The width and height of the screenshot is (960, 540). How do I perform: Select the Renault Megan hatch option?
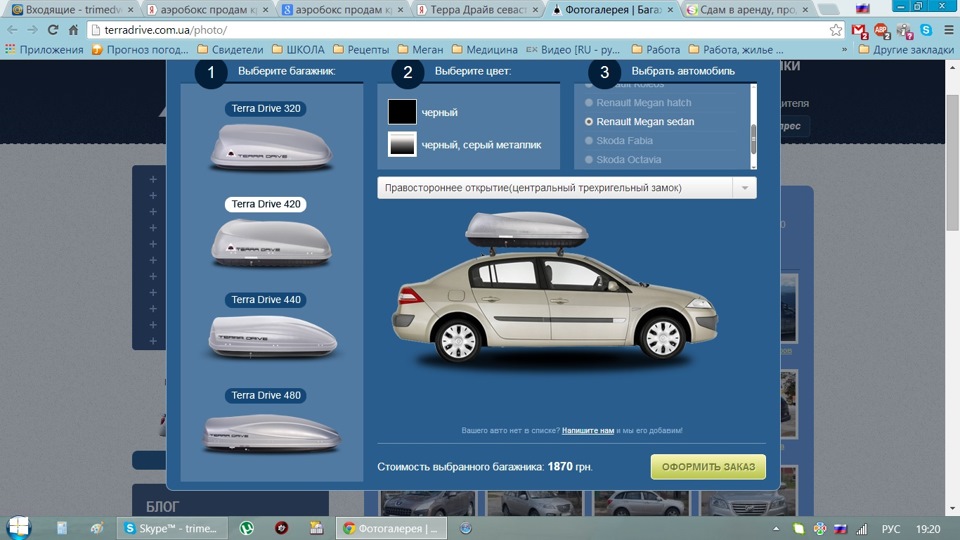pyautogui.click(x=638, y=103)
